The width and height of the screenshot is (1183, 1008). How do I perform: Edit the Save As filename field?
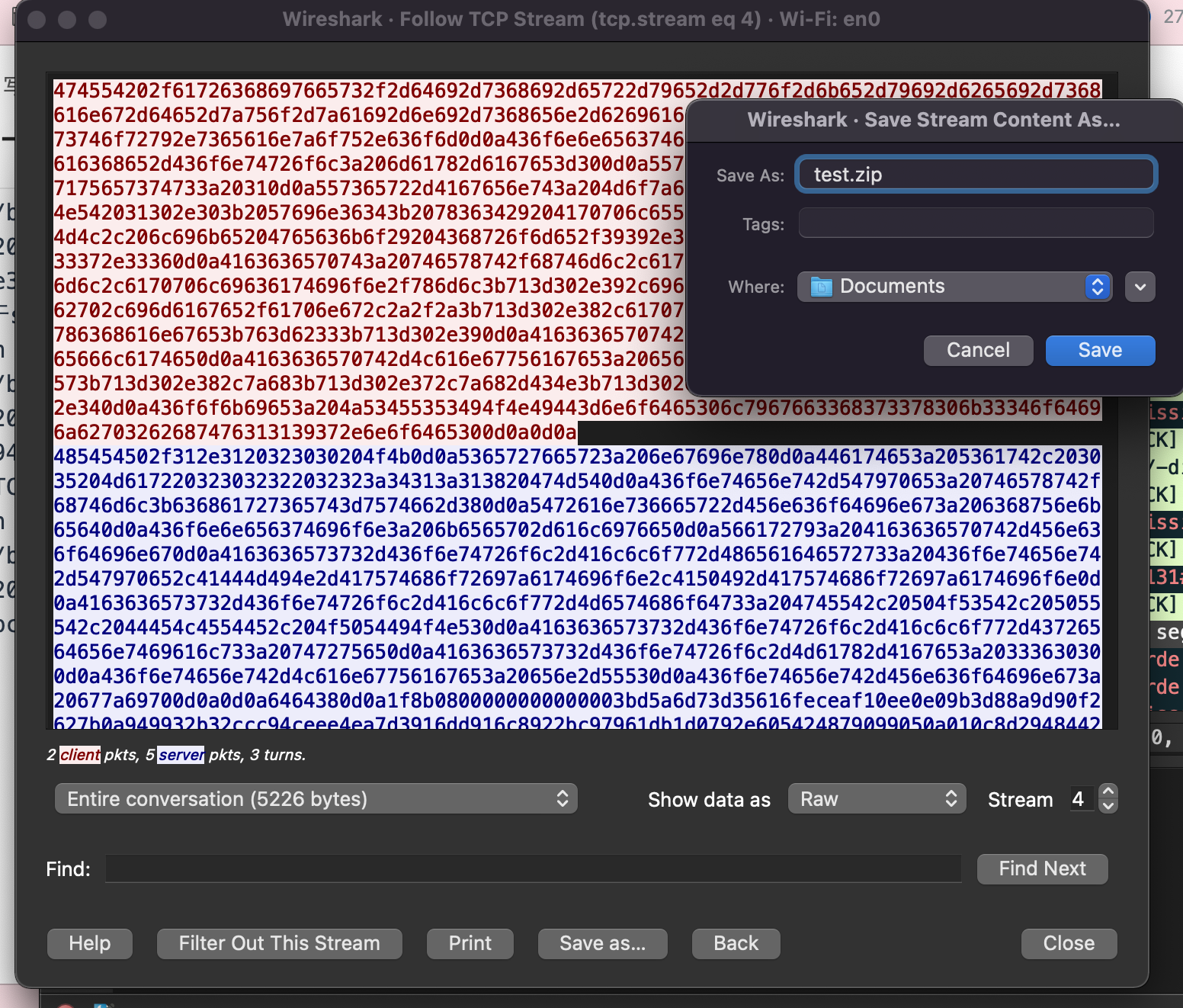tap(976, 175)
